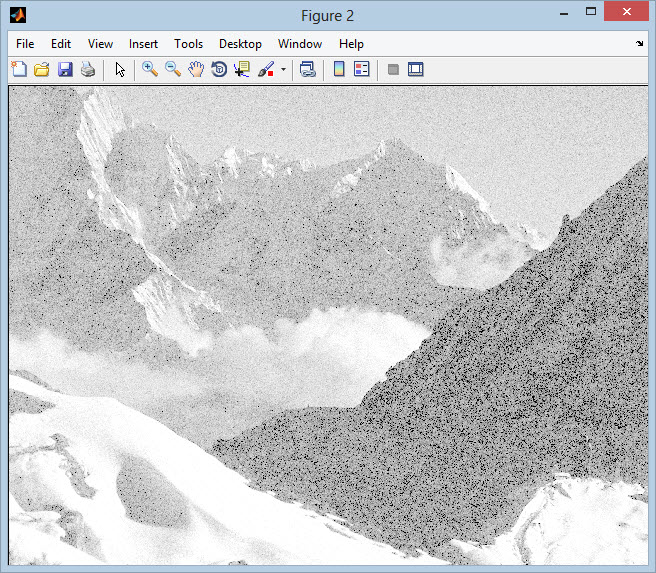Maximize the Figure 2 window
The height and width of the screenshot is (573, 656).
[x=591, y=12]
